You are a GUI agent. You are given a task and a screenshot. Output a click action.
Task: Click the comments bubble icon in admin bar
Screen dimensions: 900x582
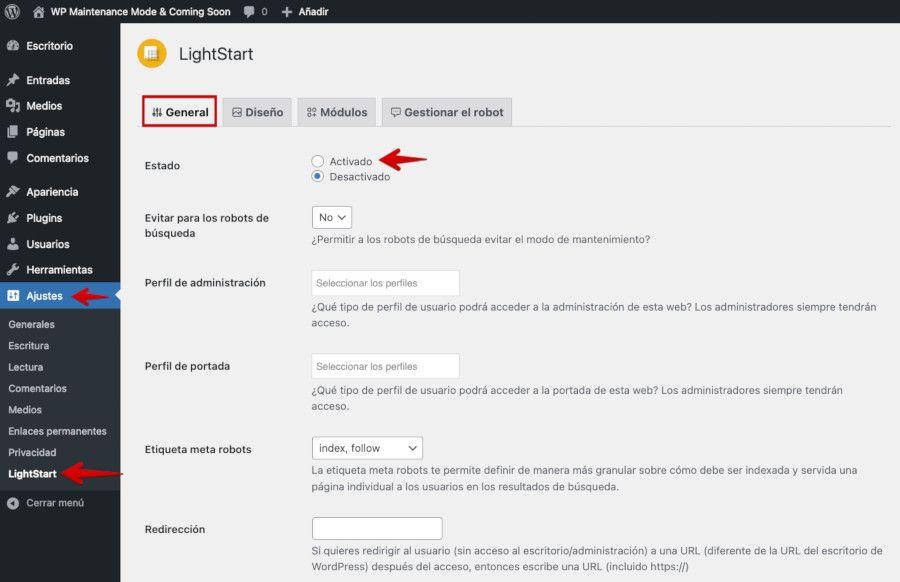249,11
